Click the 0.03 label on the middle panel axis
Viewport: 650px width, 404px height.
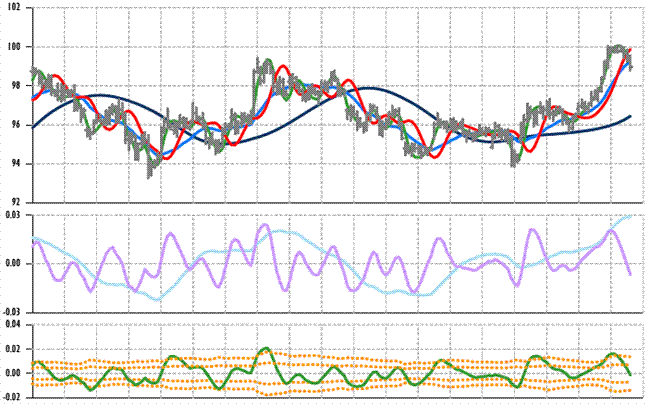[x=11, y=215]
